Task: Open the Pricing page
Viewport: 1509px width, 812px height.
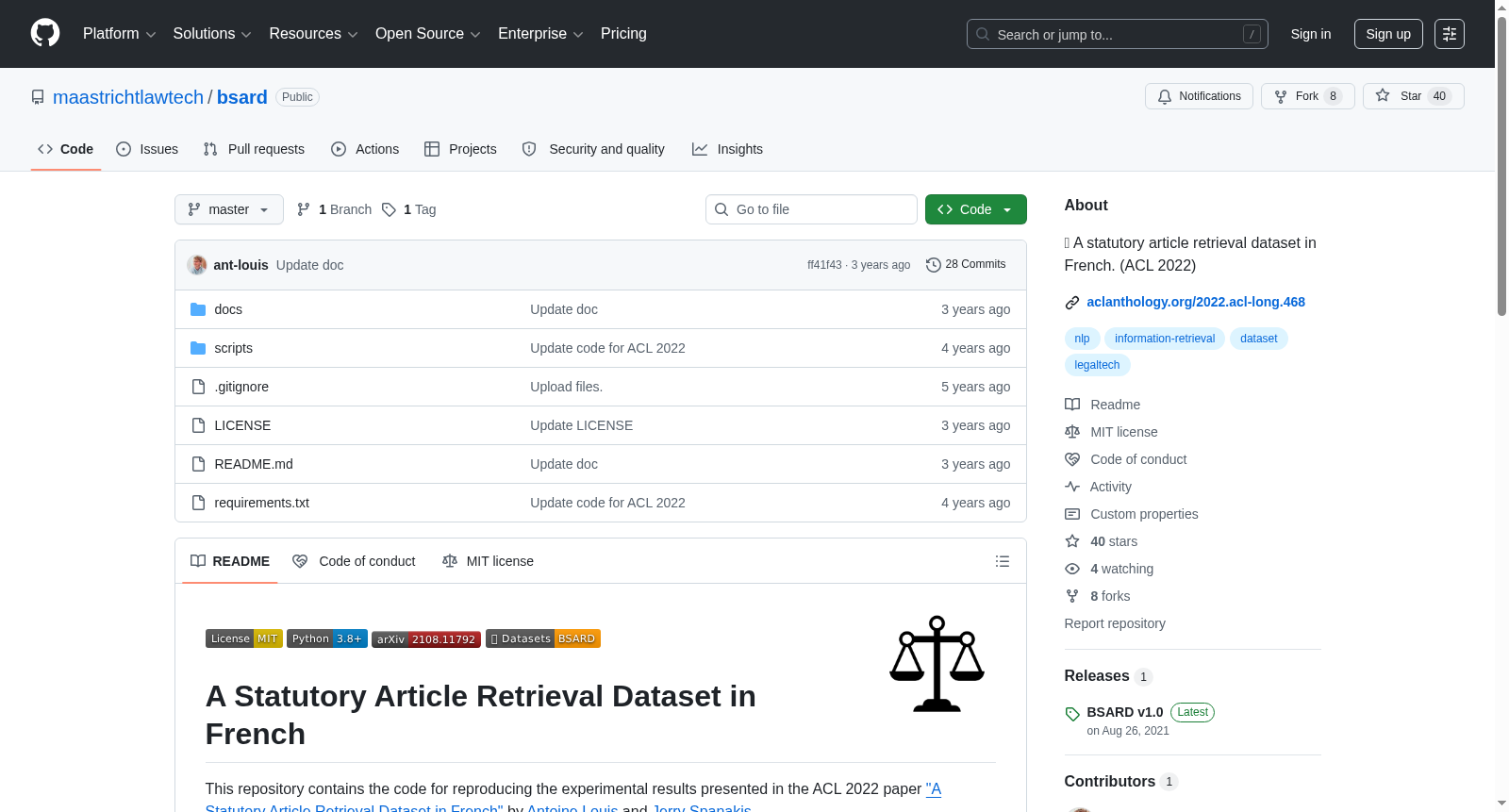Action: 623,34
